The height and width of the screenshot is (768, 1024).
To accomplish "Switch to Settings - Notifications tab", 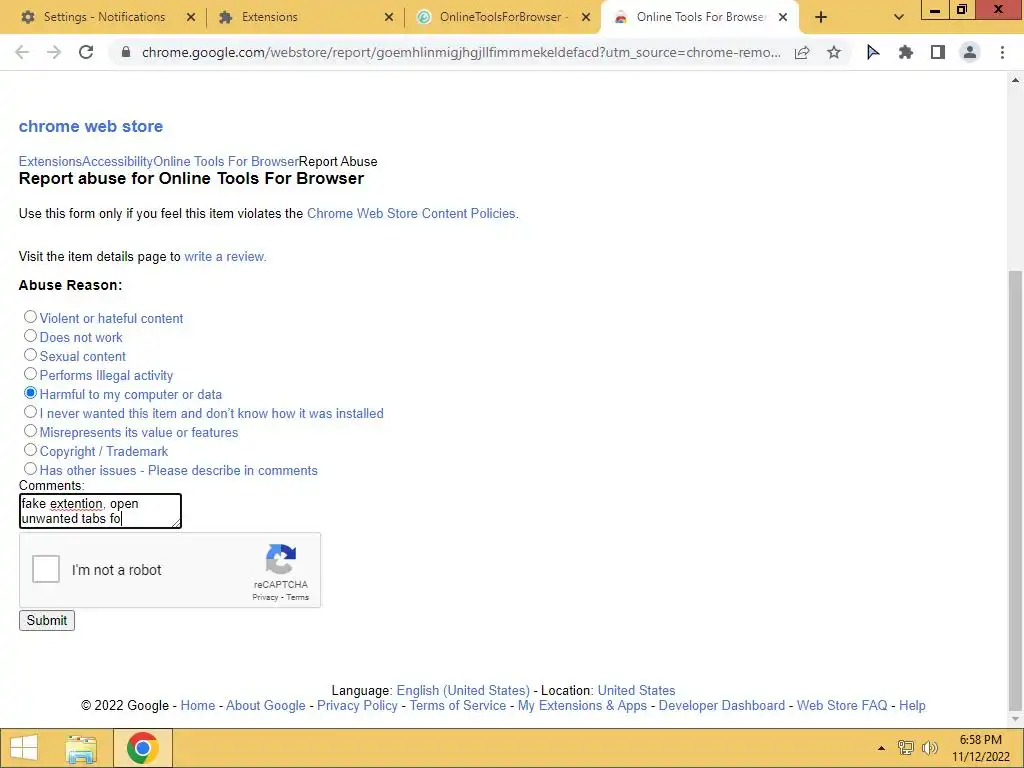I will coord(104,17).
